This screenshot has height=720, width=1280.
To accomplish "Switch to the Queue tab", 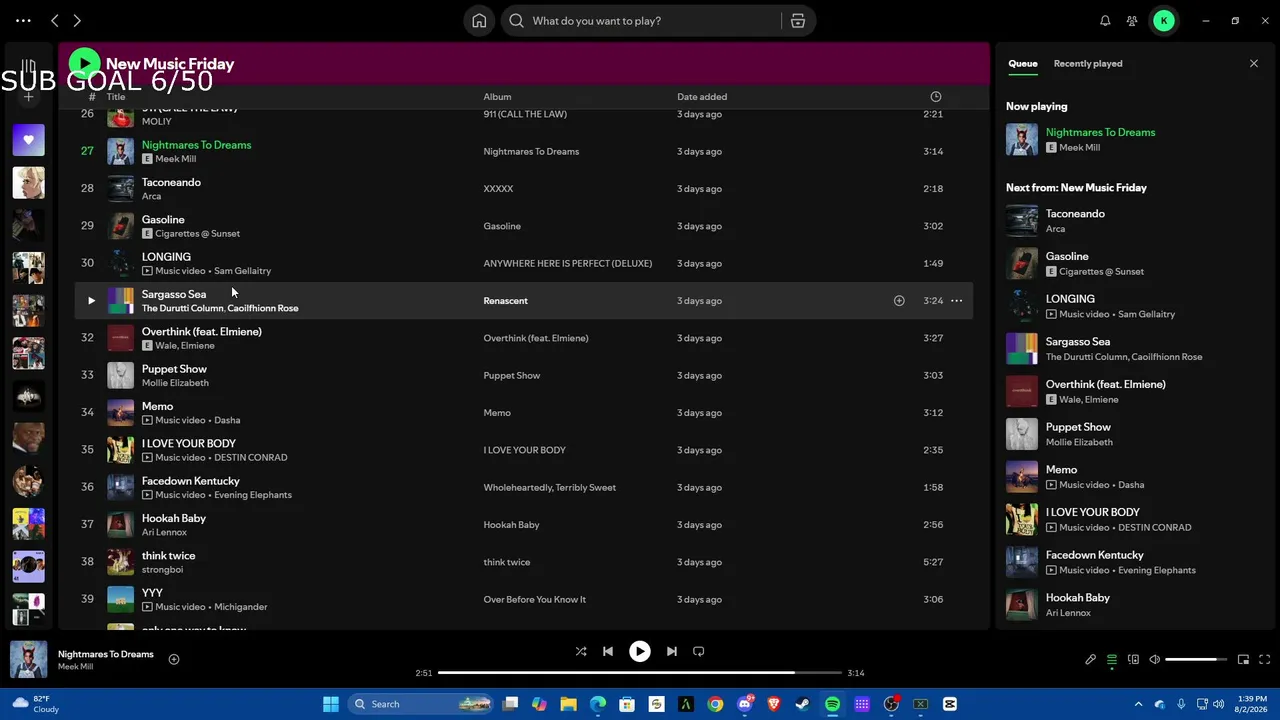I will 1022,63.
